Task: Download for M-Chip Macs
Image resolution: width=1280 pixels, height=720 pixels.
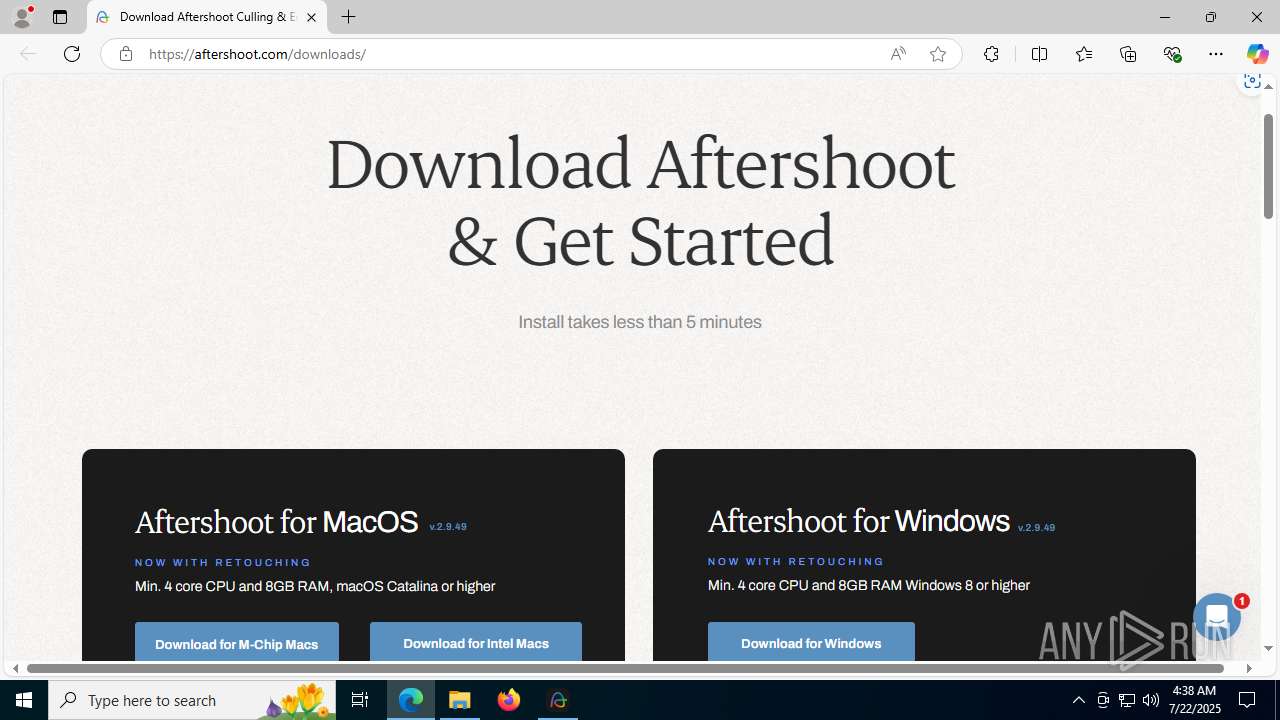Action: pos(237,642)
